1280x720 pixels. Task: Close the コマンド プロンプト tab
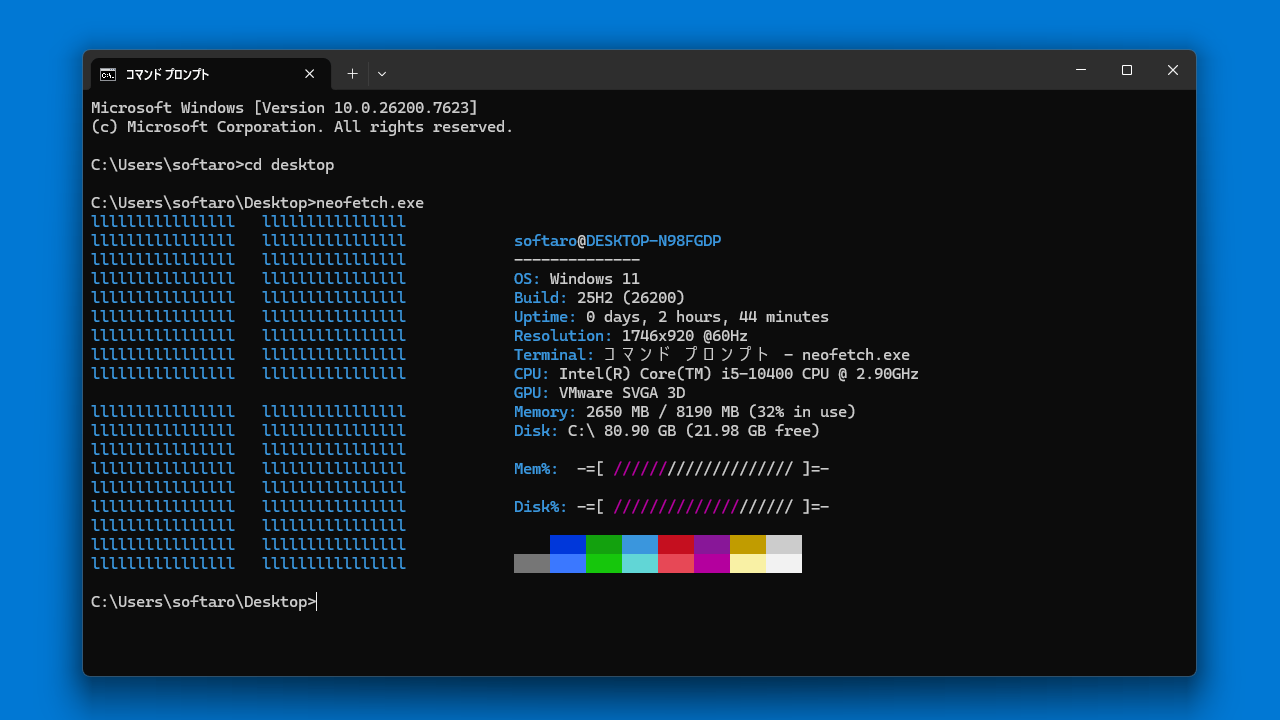[x=310, y=73]
